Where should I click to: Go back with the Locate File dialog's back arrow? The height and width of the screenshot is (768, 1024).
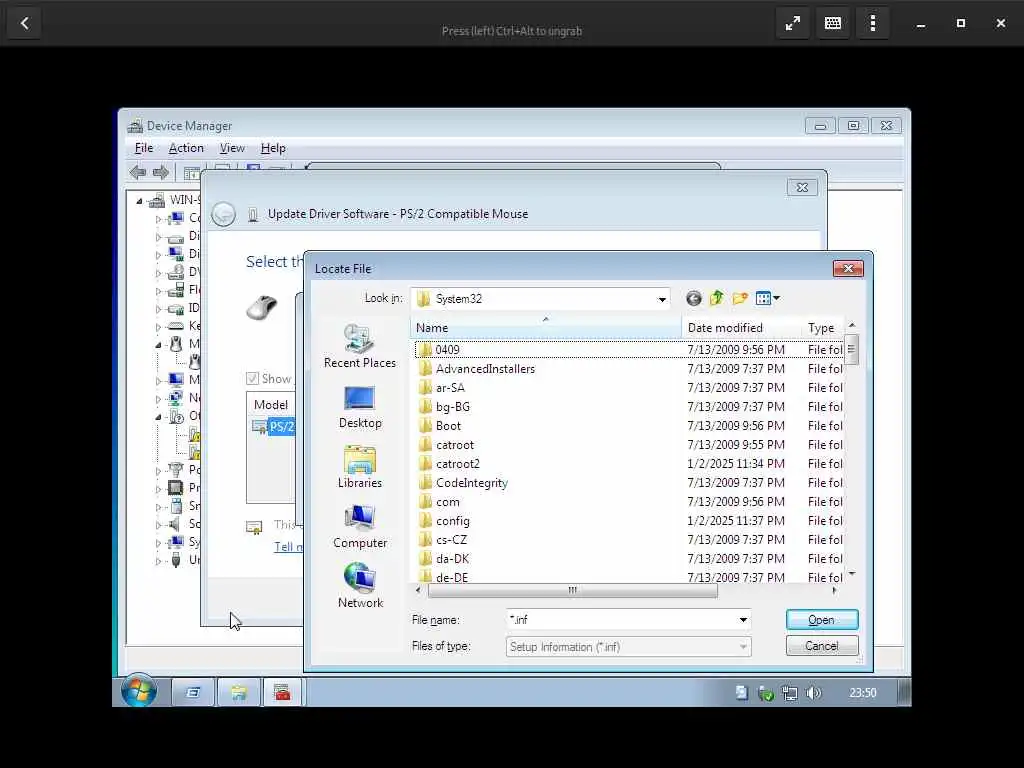click(694, 298)
